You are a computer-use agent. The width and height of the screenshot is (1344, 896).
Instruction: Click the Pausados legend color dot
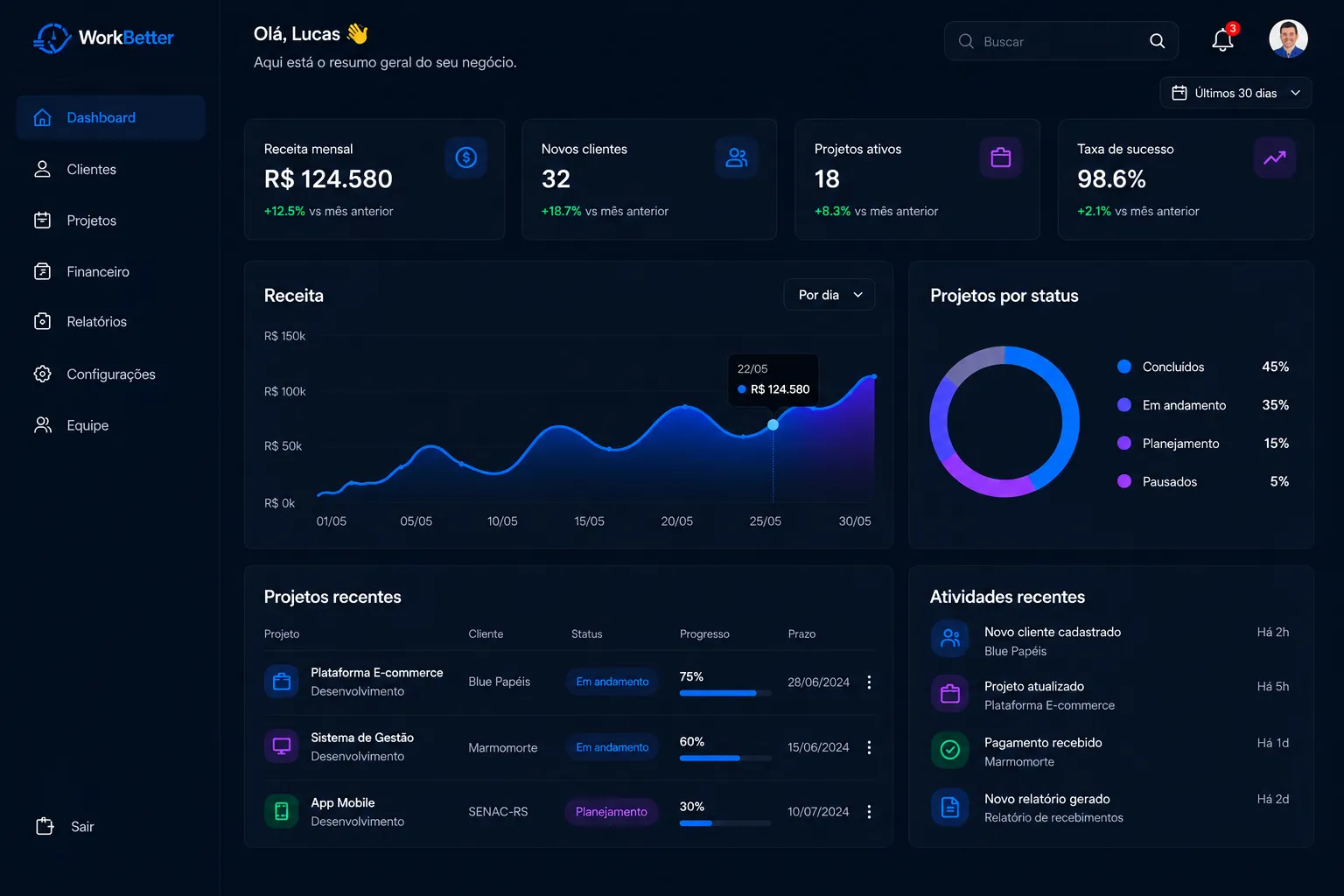pos(1124,481)
